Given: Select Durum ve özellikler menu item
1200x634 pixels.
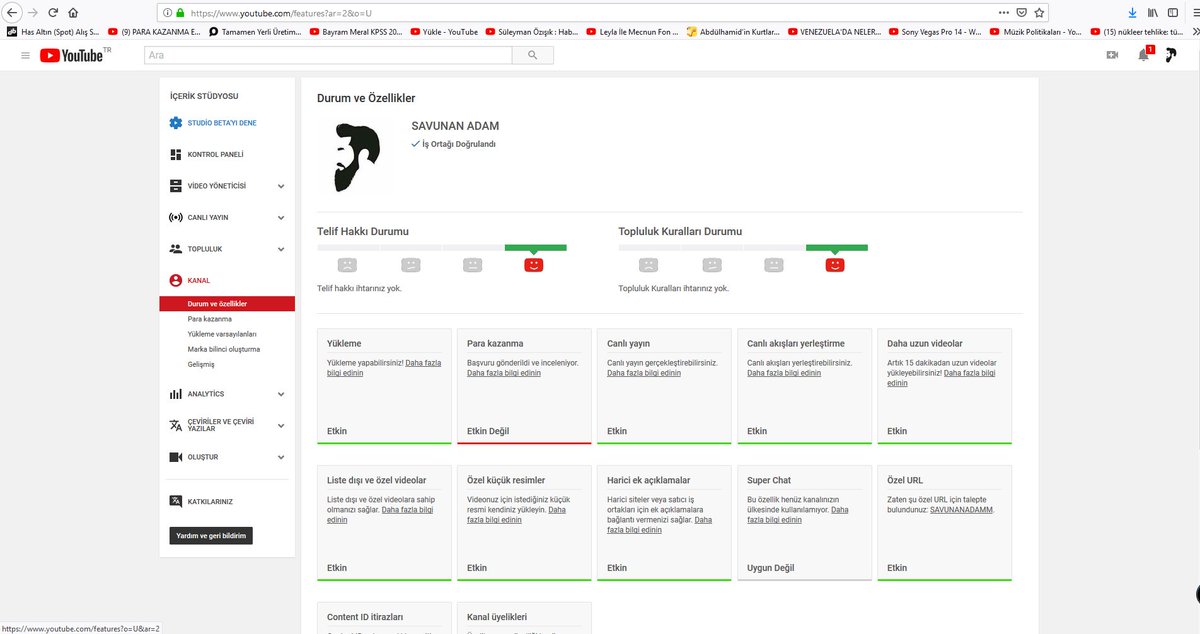Looking at the screenshot, I should 227,304.
